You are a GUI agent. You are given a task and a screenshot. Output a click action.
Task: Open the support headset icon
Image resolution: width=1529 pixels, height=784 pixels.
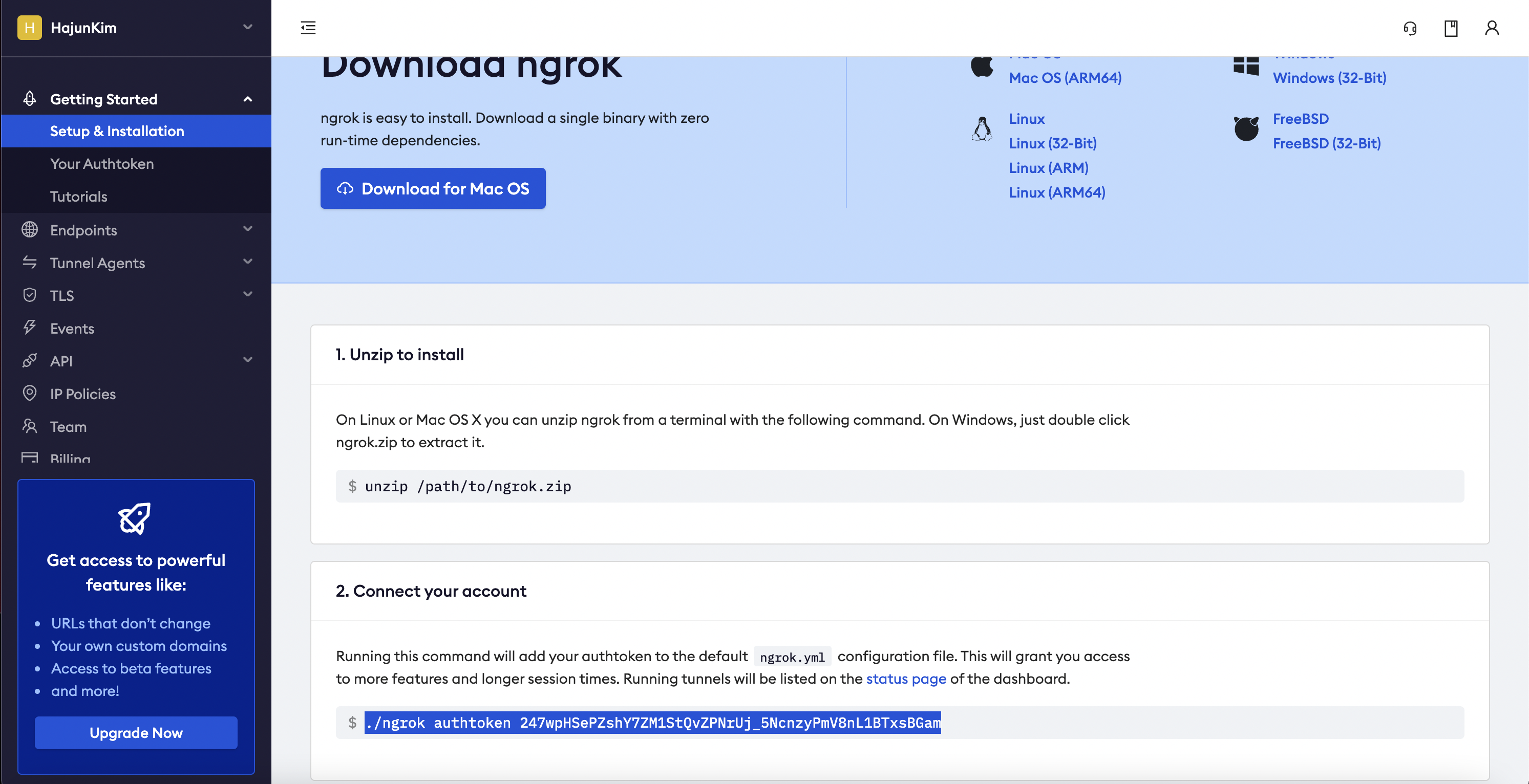coord(1410,28)
